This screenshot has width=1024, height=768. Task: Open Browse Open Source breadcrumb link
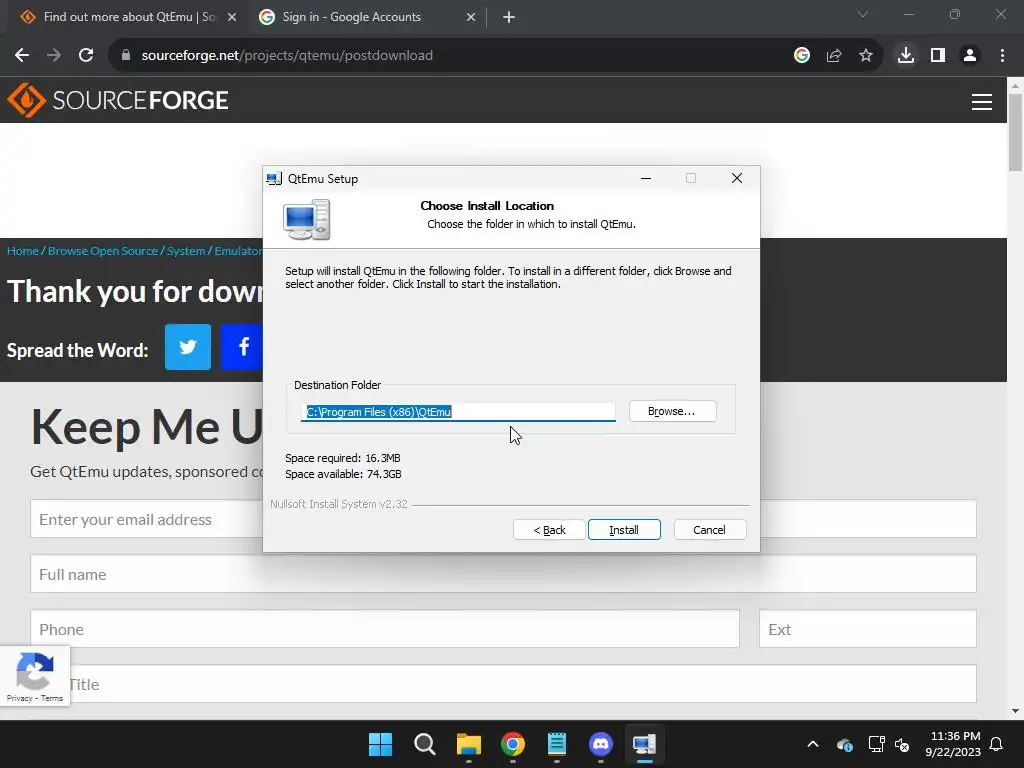point(103,251)
